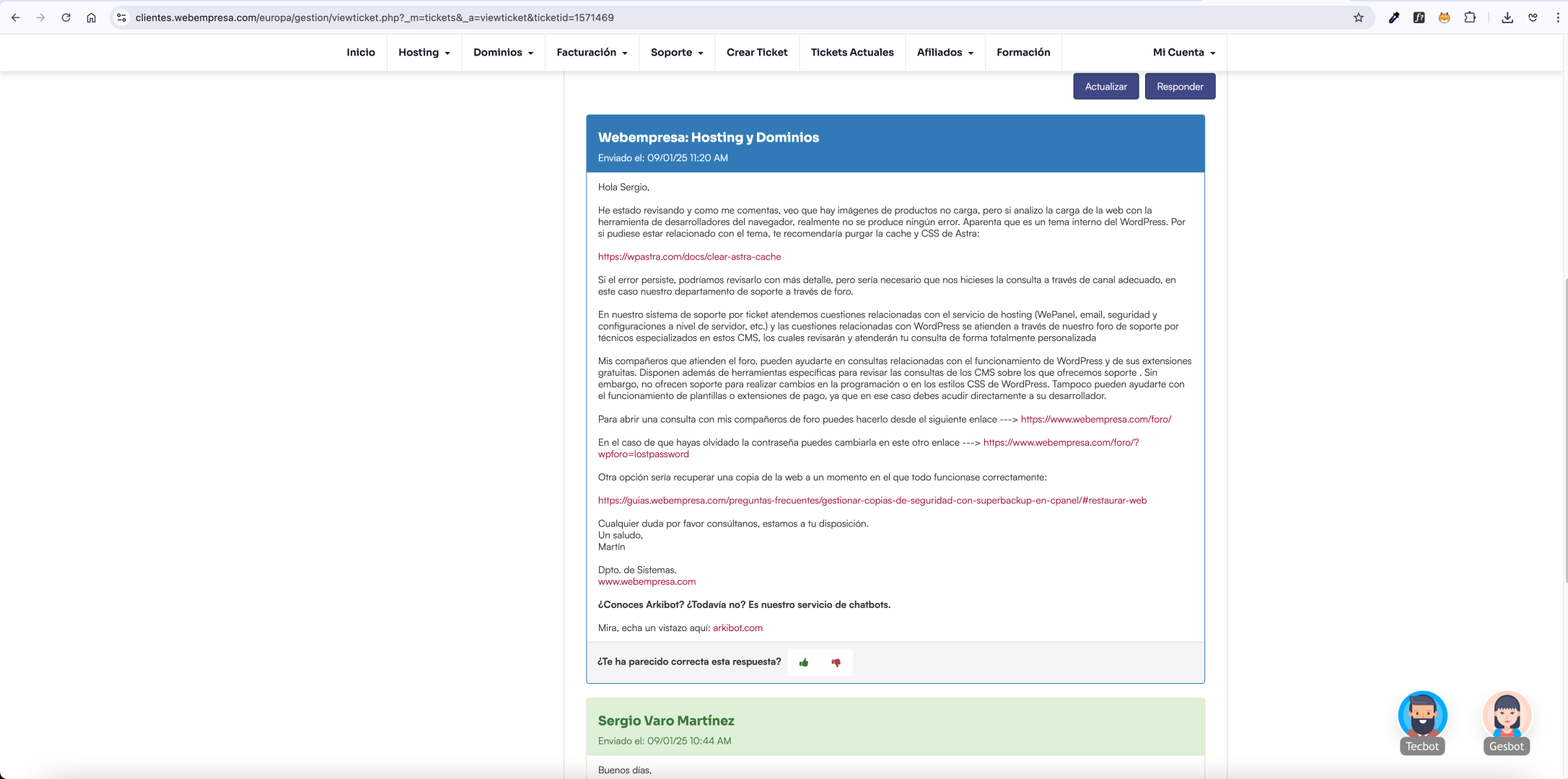Click the page vertical scrollbar

tap(1565, 430)
